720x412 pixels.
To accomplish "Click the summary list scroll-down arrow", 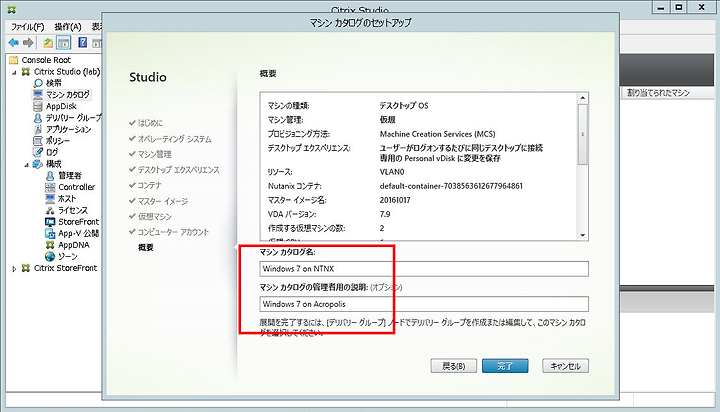I will 583,235.
